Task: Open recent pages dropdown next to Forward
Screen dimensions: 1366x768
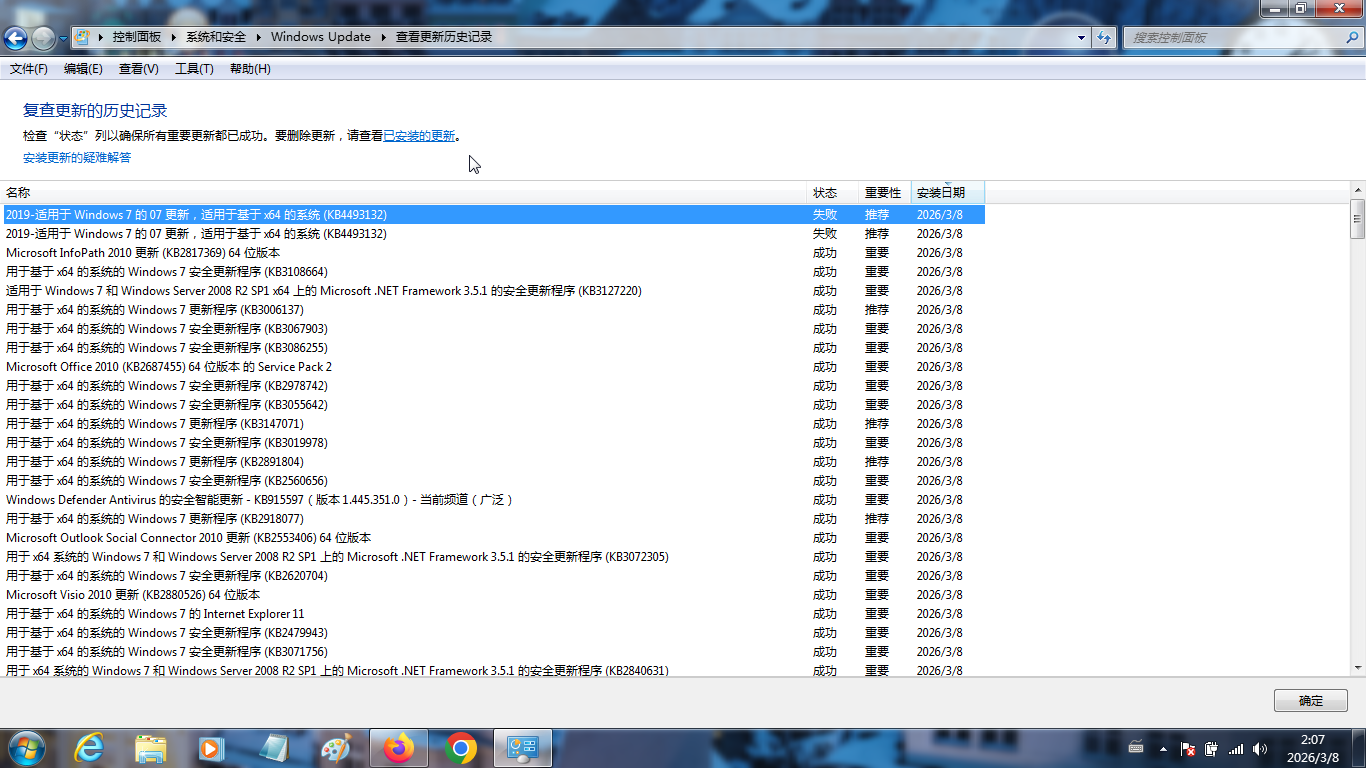Action: 63,38
